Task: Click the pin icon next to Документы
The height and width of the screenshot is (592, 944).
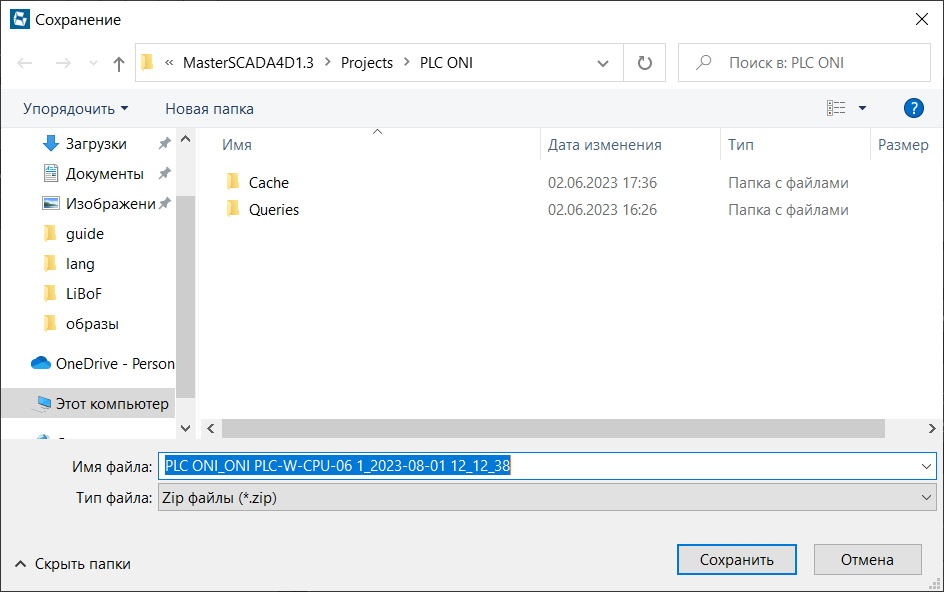Action: [x=164, y=173]
